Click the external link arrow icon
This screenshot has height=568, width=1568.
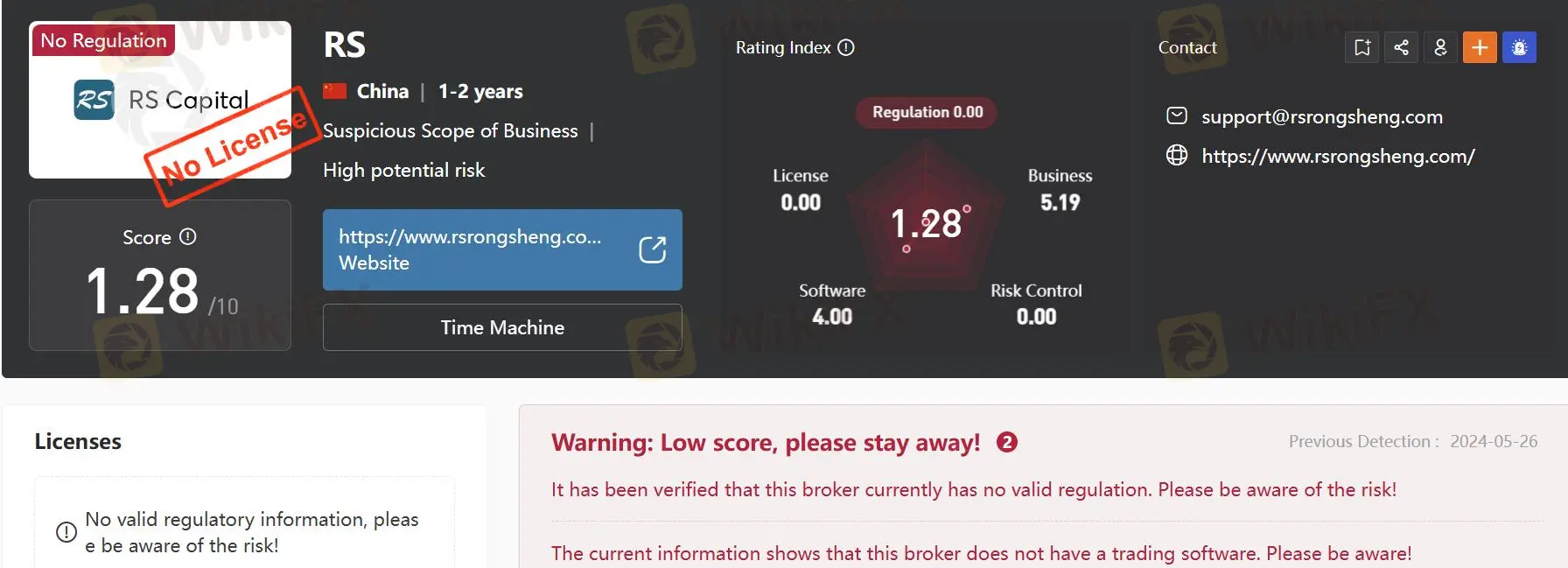(652, 249)
